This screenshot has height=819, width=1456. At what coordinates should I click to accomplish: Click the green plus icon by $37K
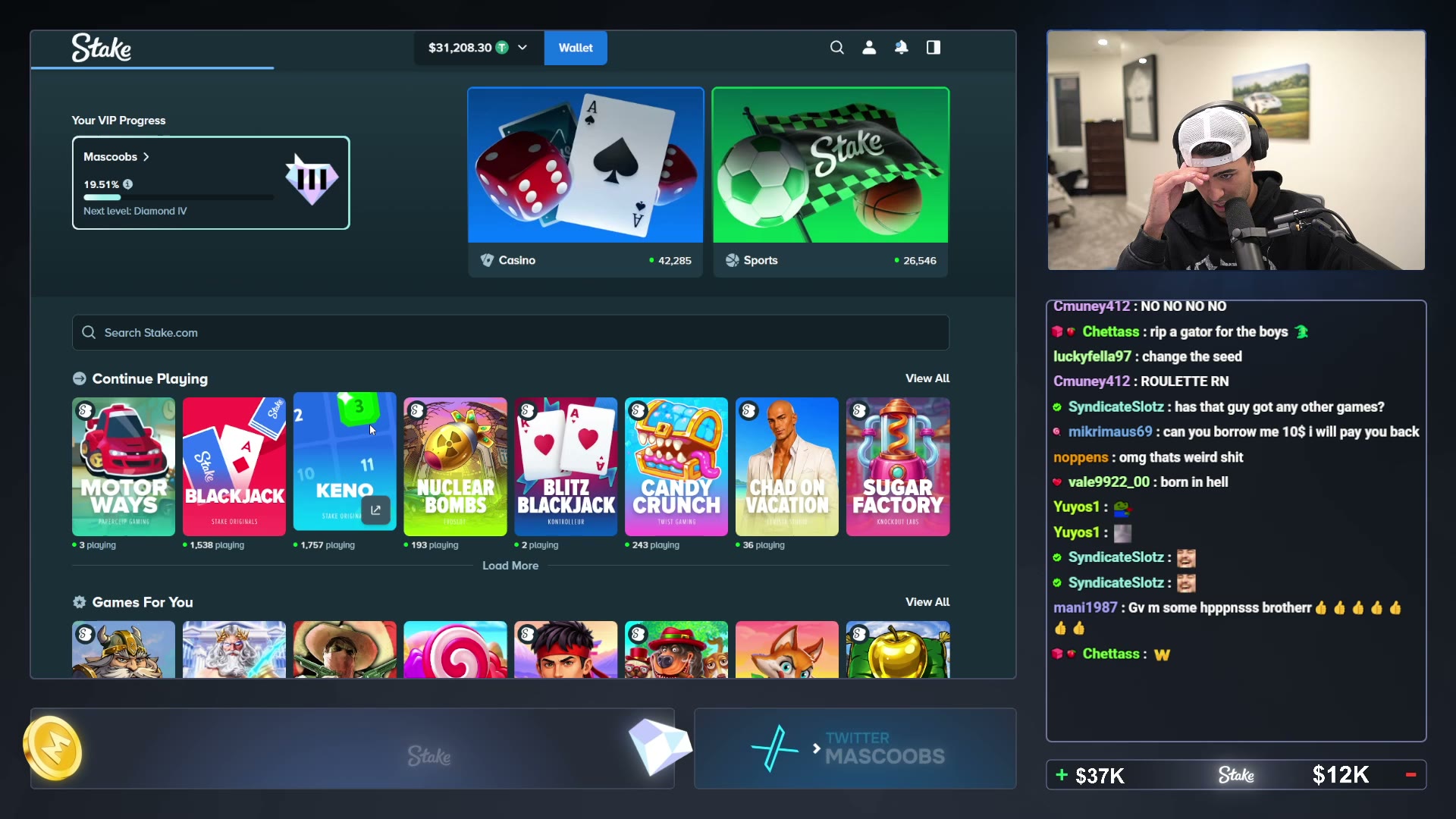(1062, 775)
